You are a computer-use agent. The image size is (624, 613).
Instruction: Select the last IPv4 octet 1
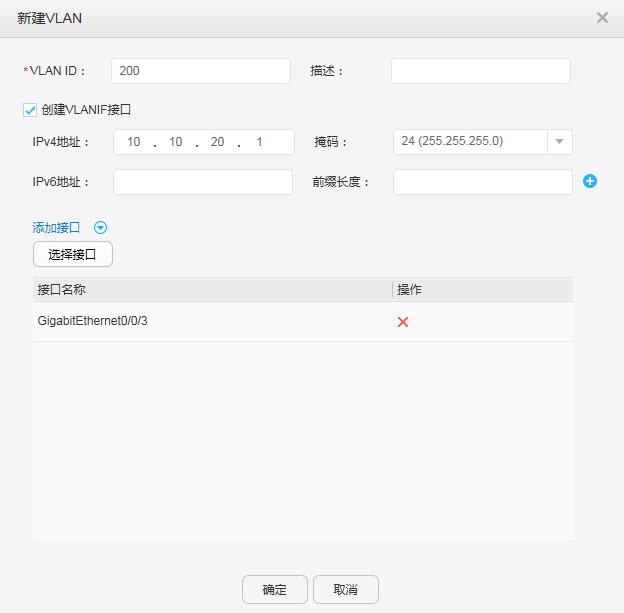pyautogui.click(x=259, y=142)
